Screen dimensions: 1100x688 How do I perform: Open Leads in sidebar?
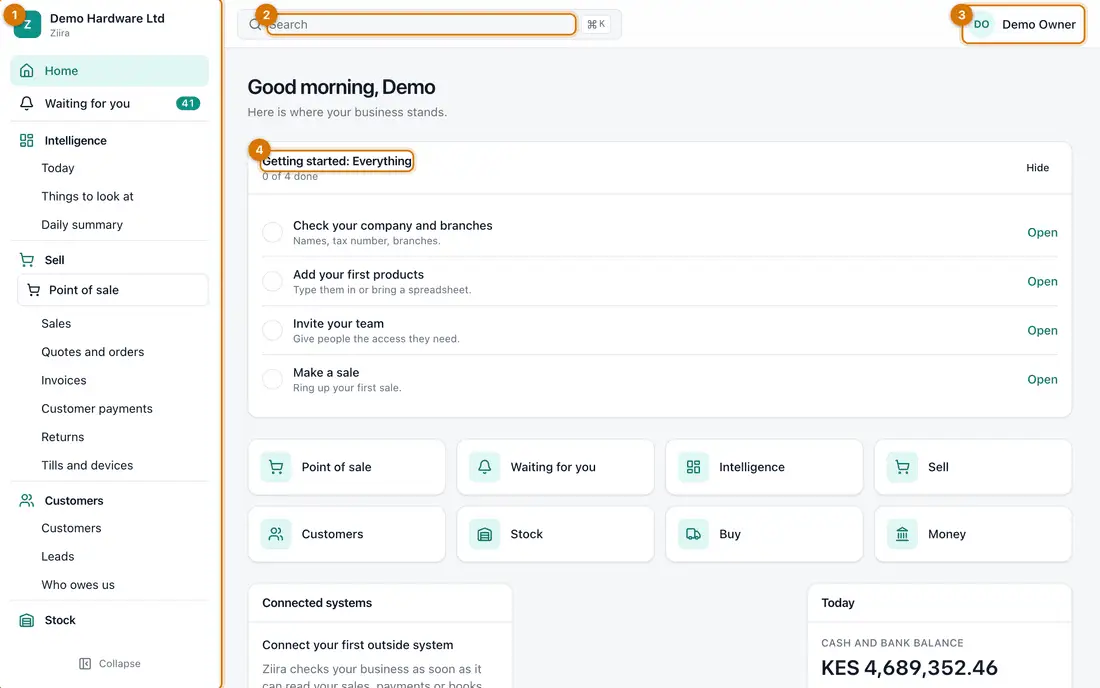(58, 557)
